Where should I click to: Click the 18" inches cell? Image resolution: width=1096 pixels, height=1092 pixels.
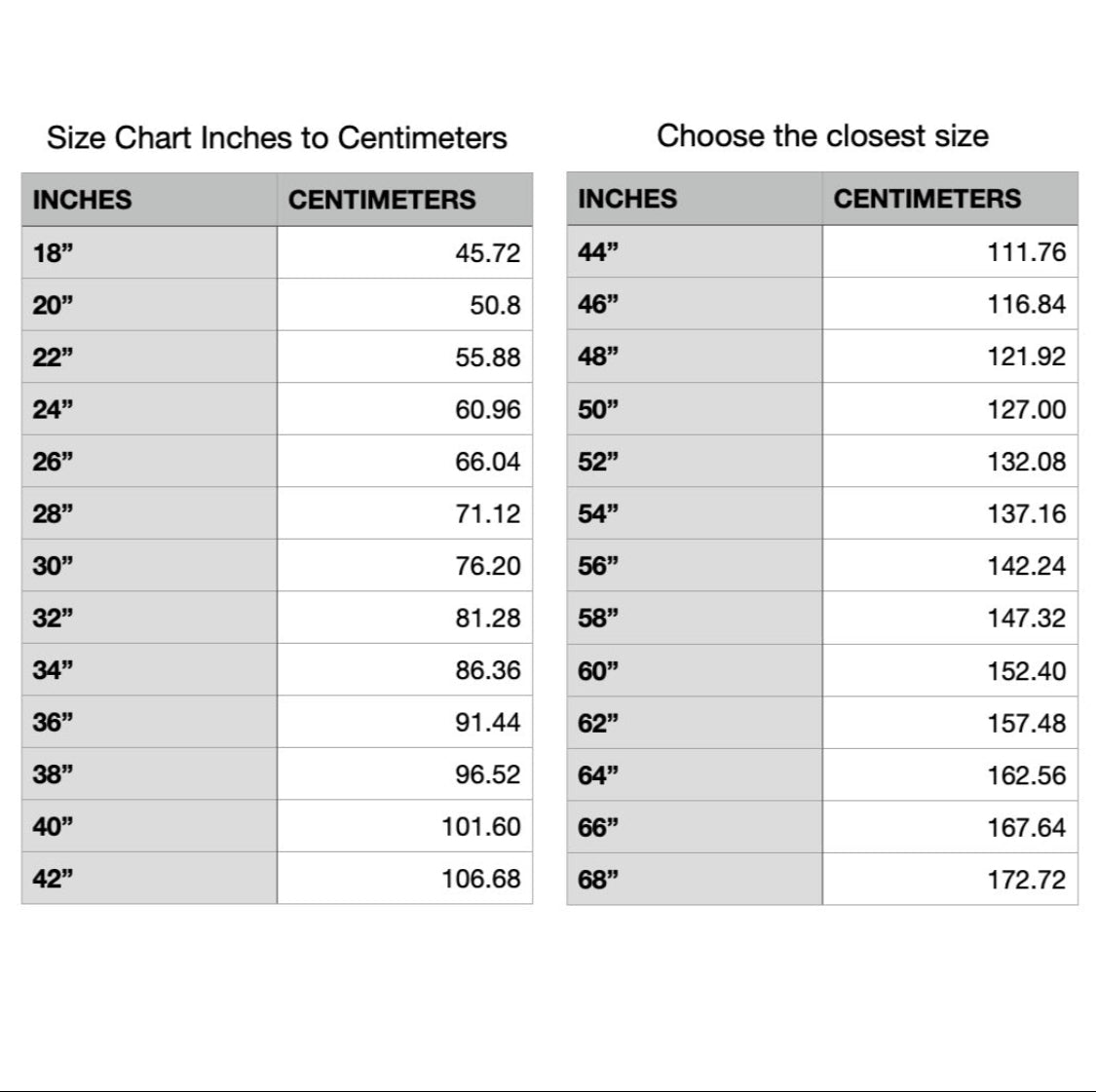coord(54,253)
